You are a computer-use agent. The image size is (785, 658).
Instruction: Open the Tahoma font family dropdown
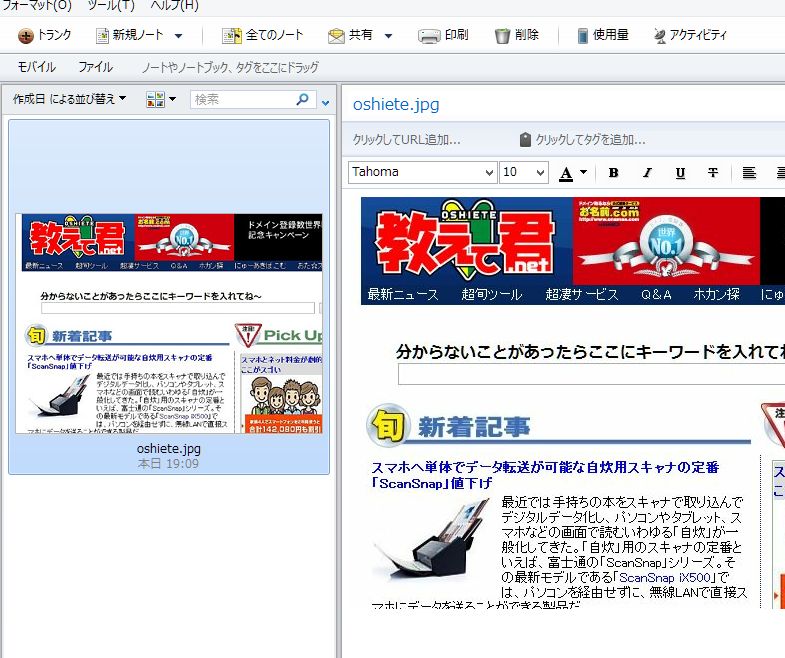coord(423,172)
